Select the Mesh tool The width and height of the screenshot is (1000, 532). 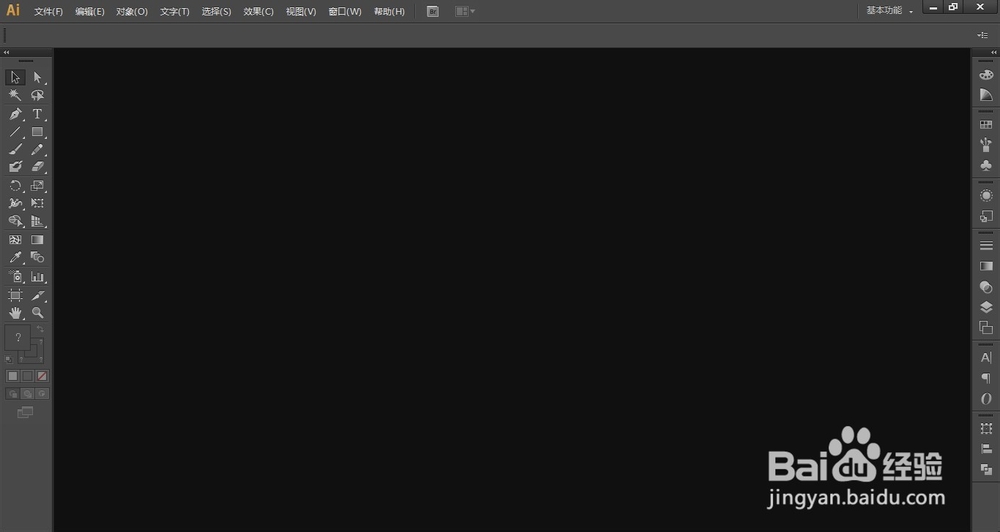(x=15, y=240)
